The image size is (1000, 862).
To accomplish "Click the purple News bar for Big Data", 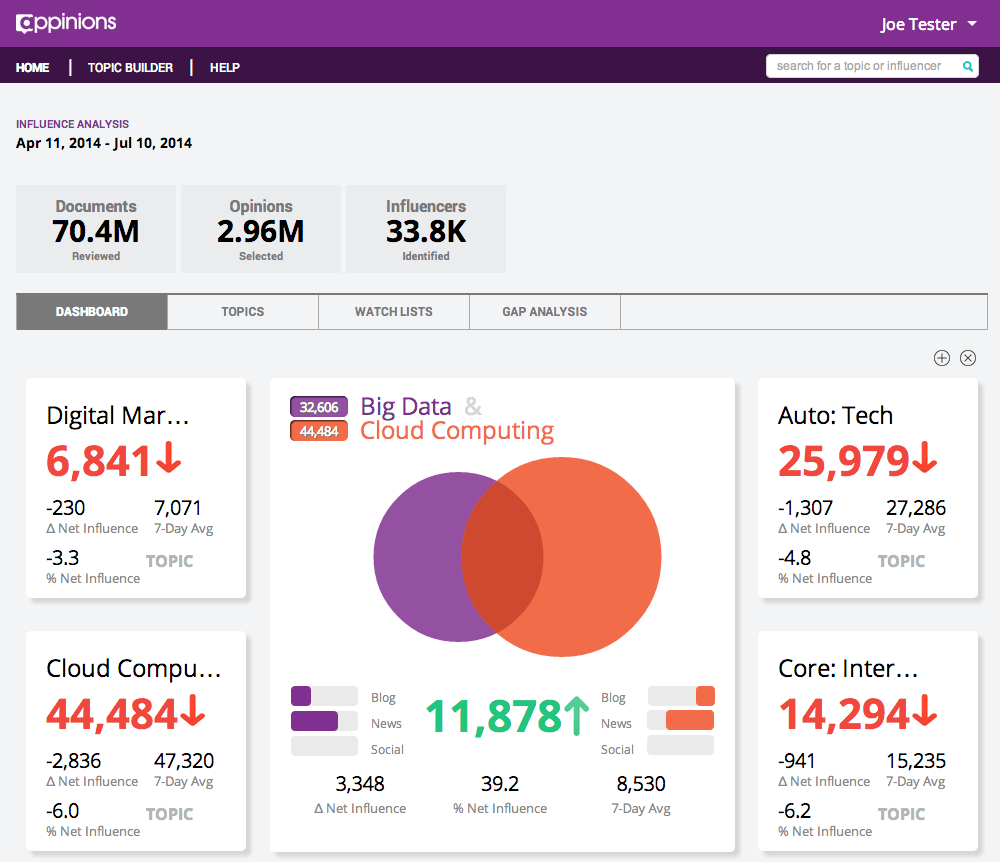I will 314,721.
